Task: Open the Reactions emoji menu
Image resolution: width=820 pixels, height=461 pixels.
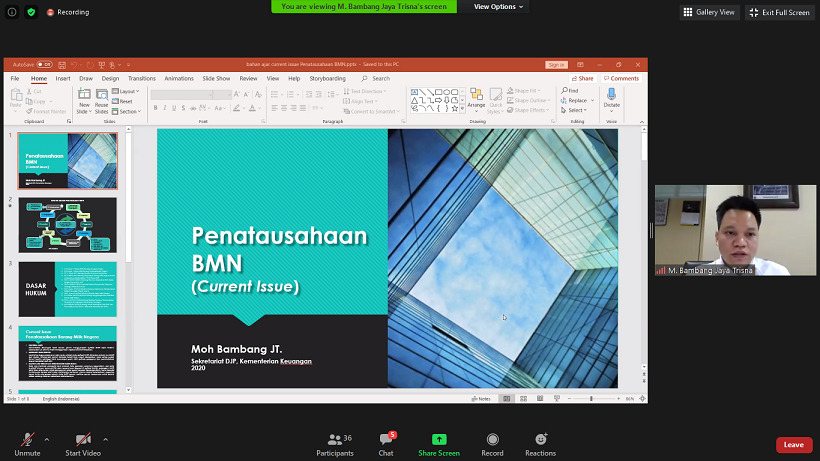Action: coord(540,440)
